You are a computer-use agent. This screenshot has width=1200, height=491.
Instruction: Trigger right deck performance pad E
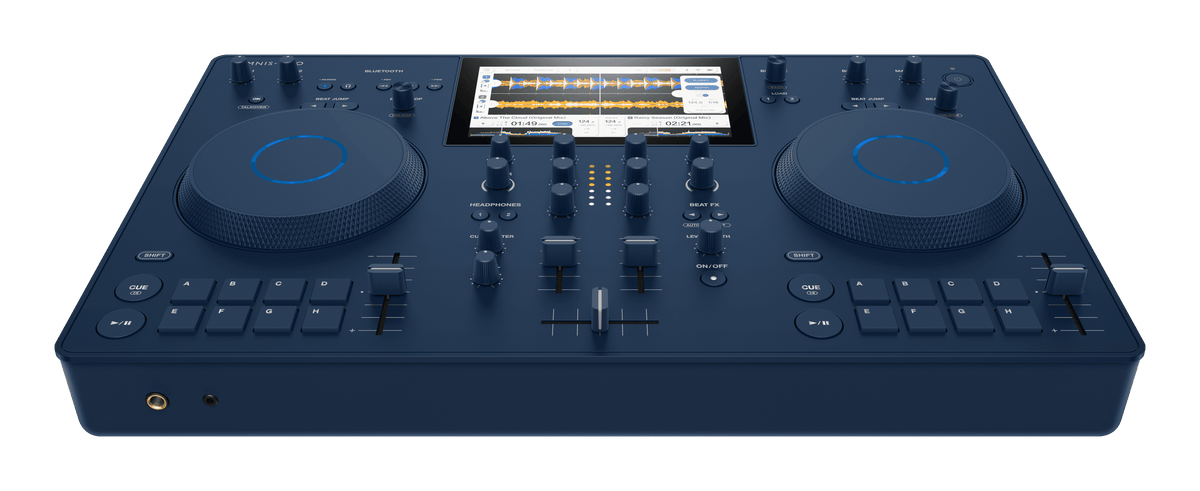point(877,320)
